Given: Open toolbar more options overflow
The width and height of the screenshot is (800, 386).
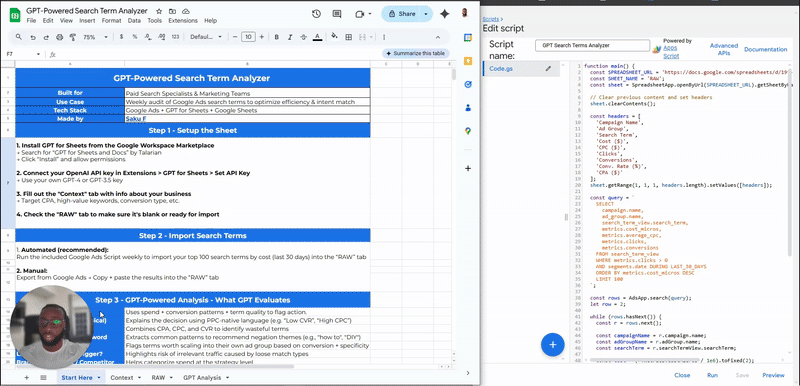Looking at the screenshot, I should [384, 37].
